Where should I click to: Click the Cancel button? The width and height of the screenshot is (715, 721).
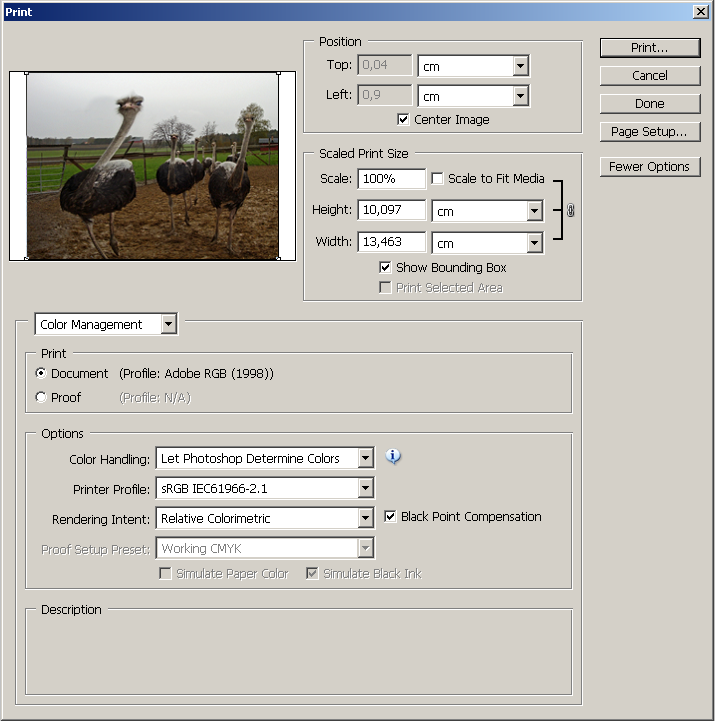[x=650, y=75]
